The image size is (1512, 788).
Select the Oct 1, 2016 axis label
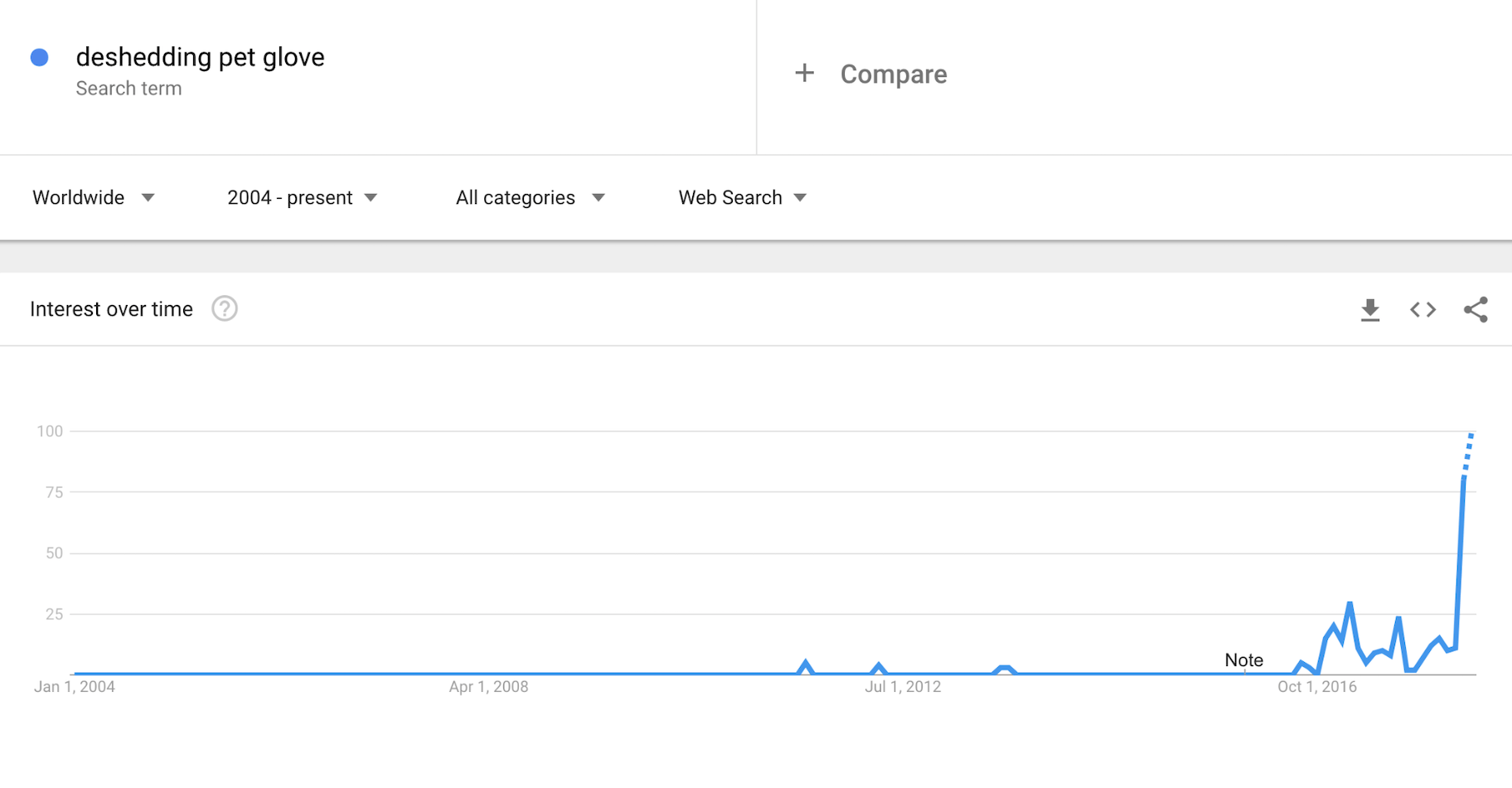[x=1316, y=687]
